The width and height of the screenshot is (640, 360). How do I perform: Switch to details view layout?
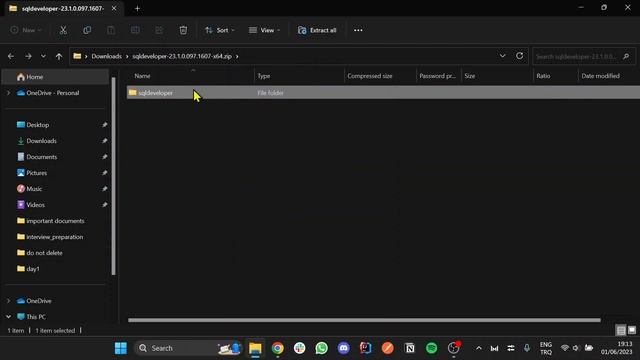pos(621,330)
